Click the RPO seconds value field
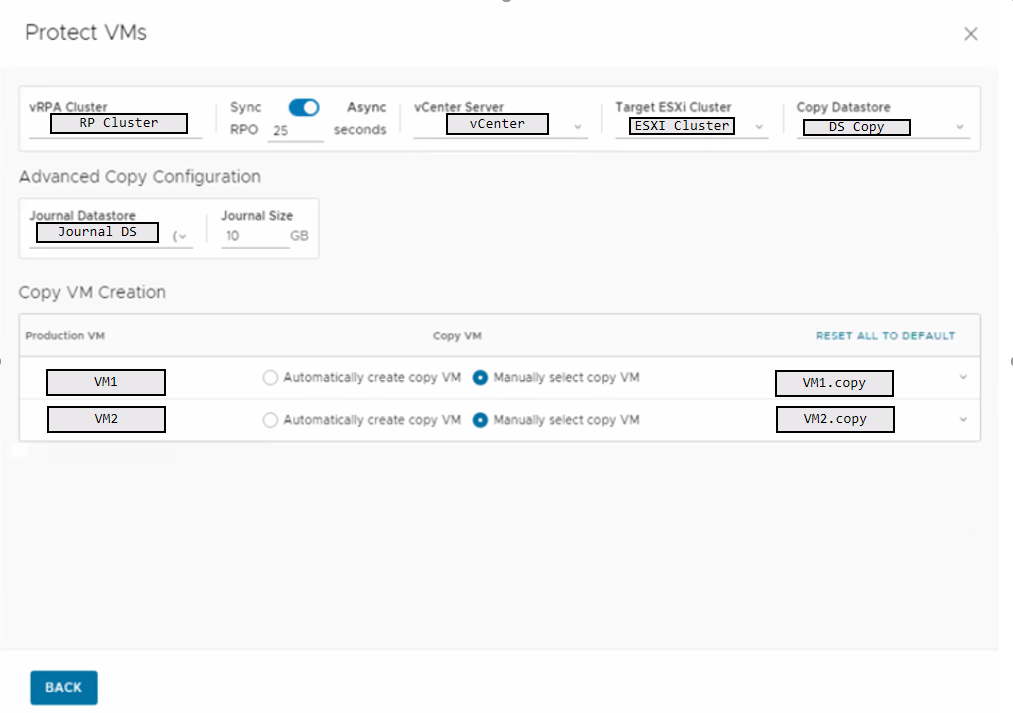1013x713 pixels. point(295,130)
